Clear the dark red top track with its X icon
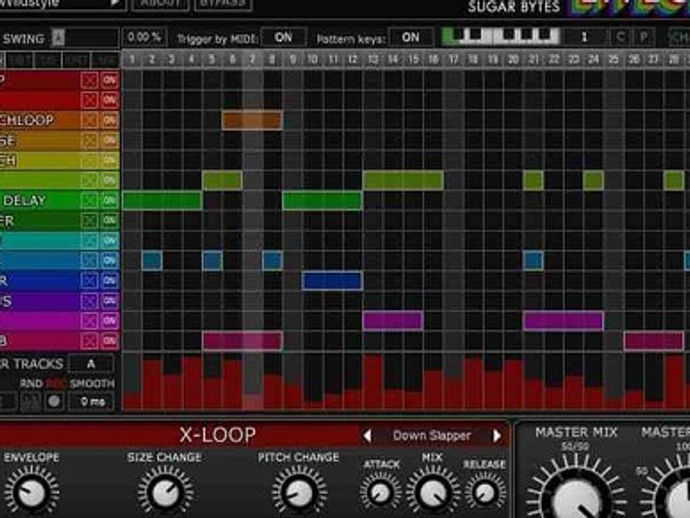The height and width of the screenshot is (518, 690). 89,80
